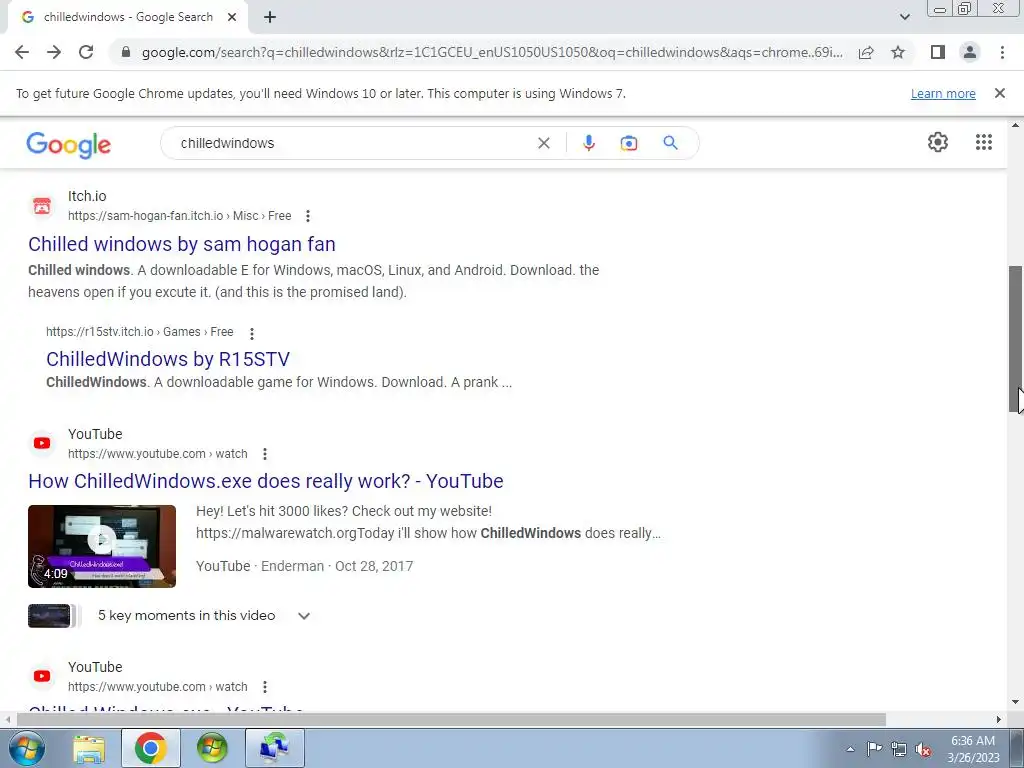Click the address bar URL
1024x768 pixels.
[491, 52]
